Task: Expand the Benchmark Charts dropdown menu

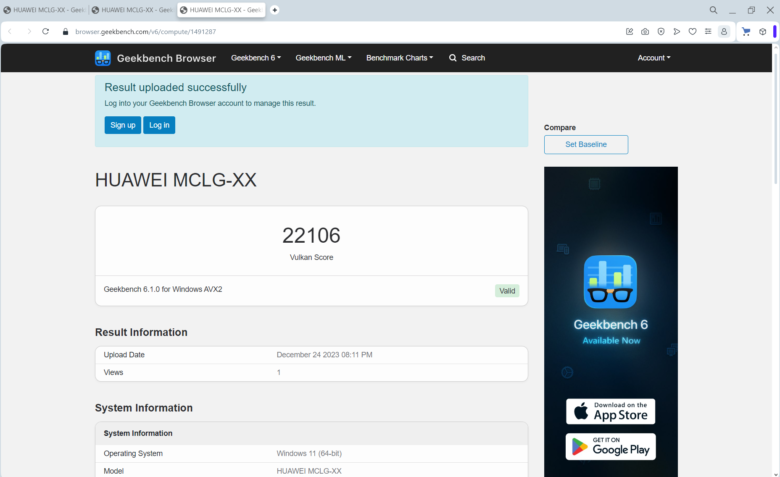Action: [x=399, y=58]
